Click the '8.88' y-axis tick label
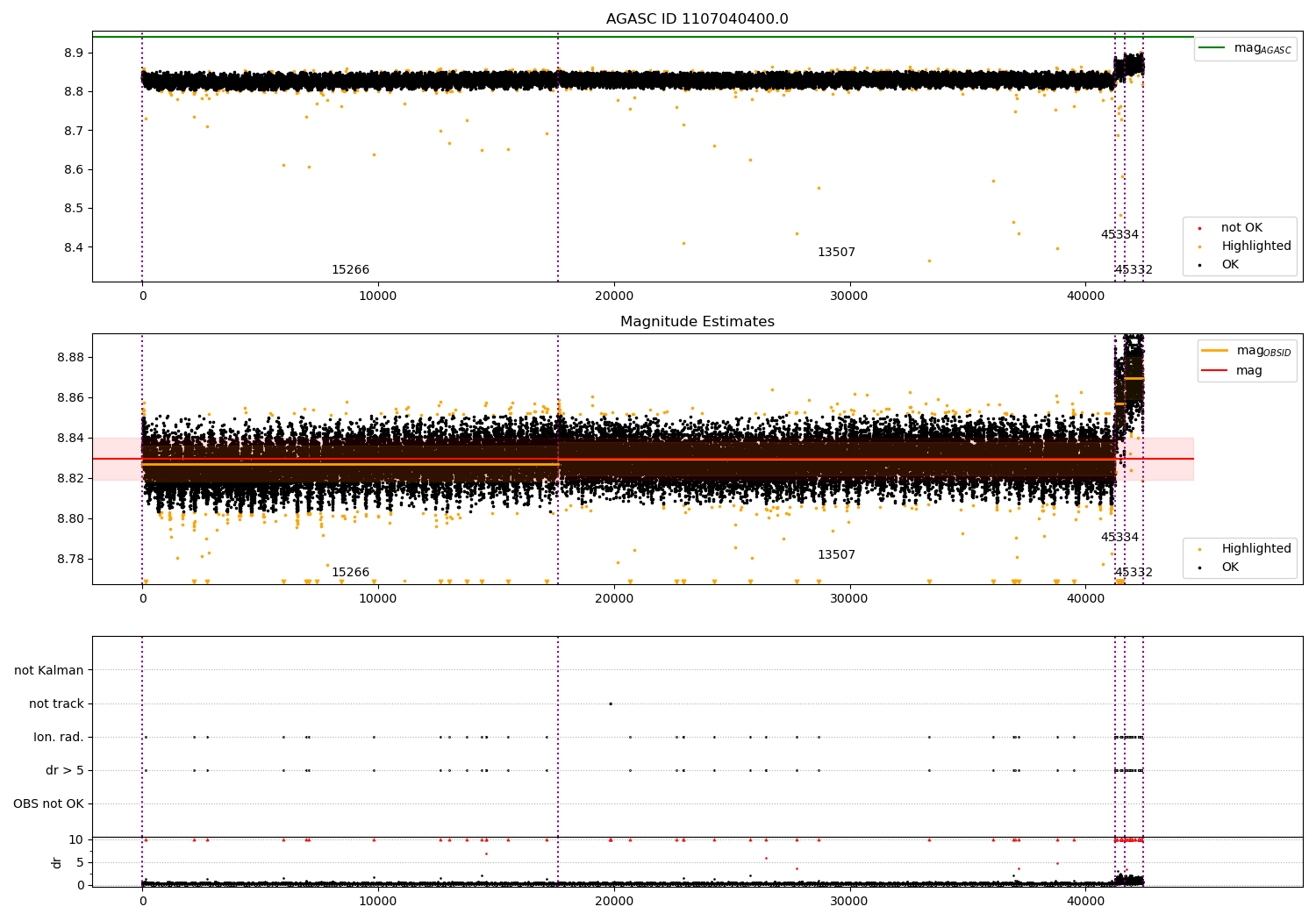Viewport: 1316px width, 921px height. point(70,358)
